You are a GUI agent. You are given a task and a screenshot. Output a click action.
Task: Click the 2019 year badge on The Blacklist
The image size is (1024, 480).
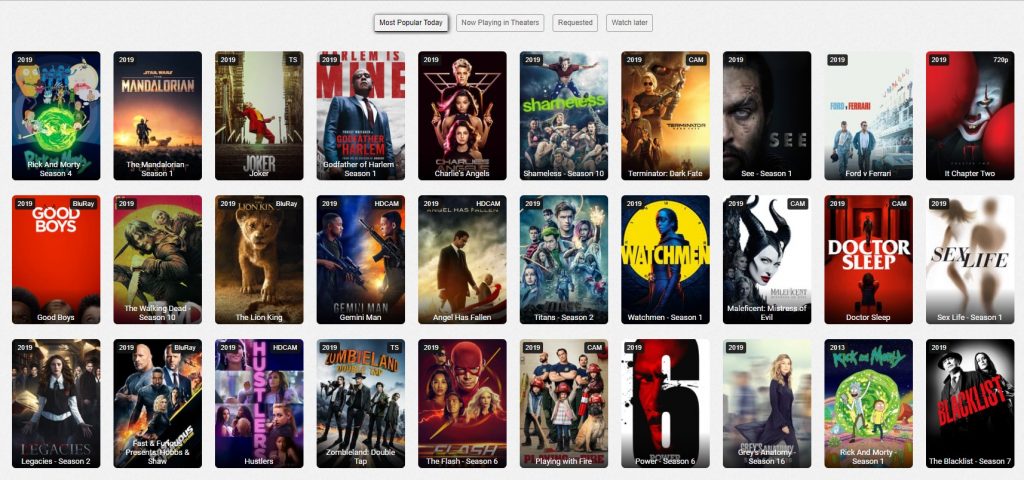939,347
